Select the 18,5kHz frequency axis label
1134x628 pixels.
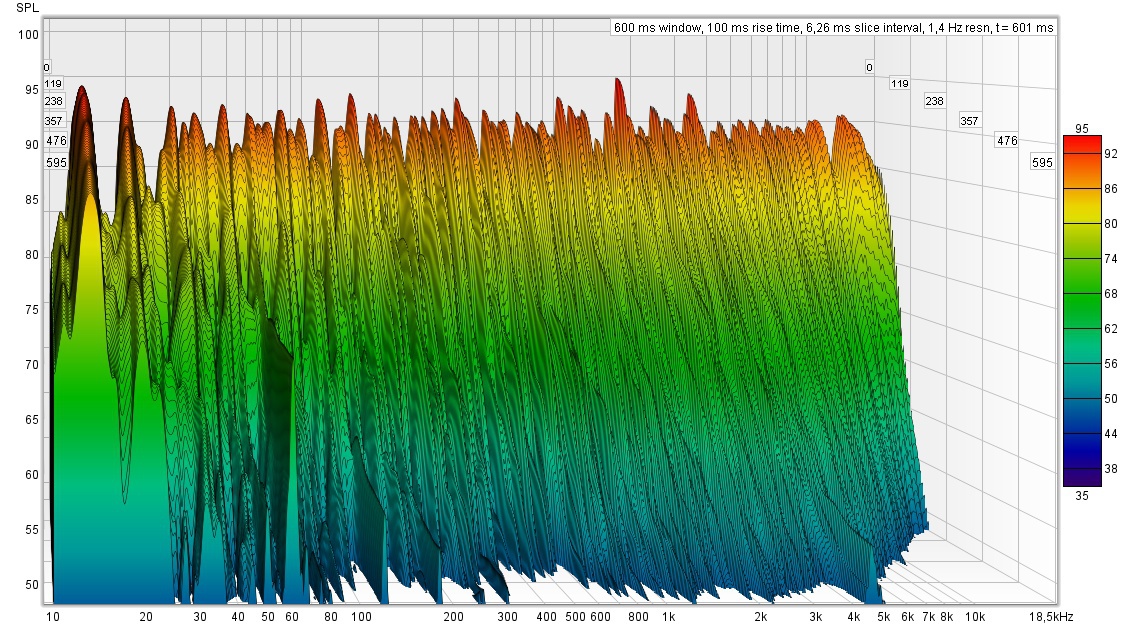click(1050, 618)
